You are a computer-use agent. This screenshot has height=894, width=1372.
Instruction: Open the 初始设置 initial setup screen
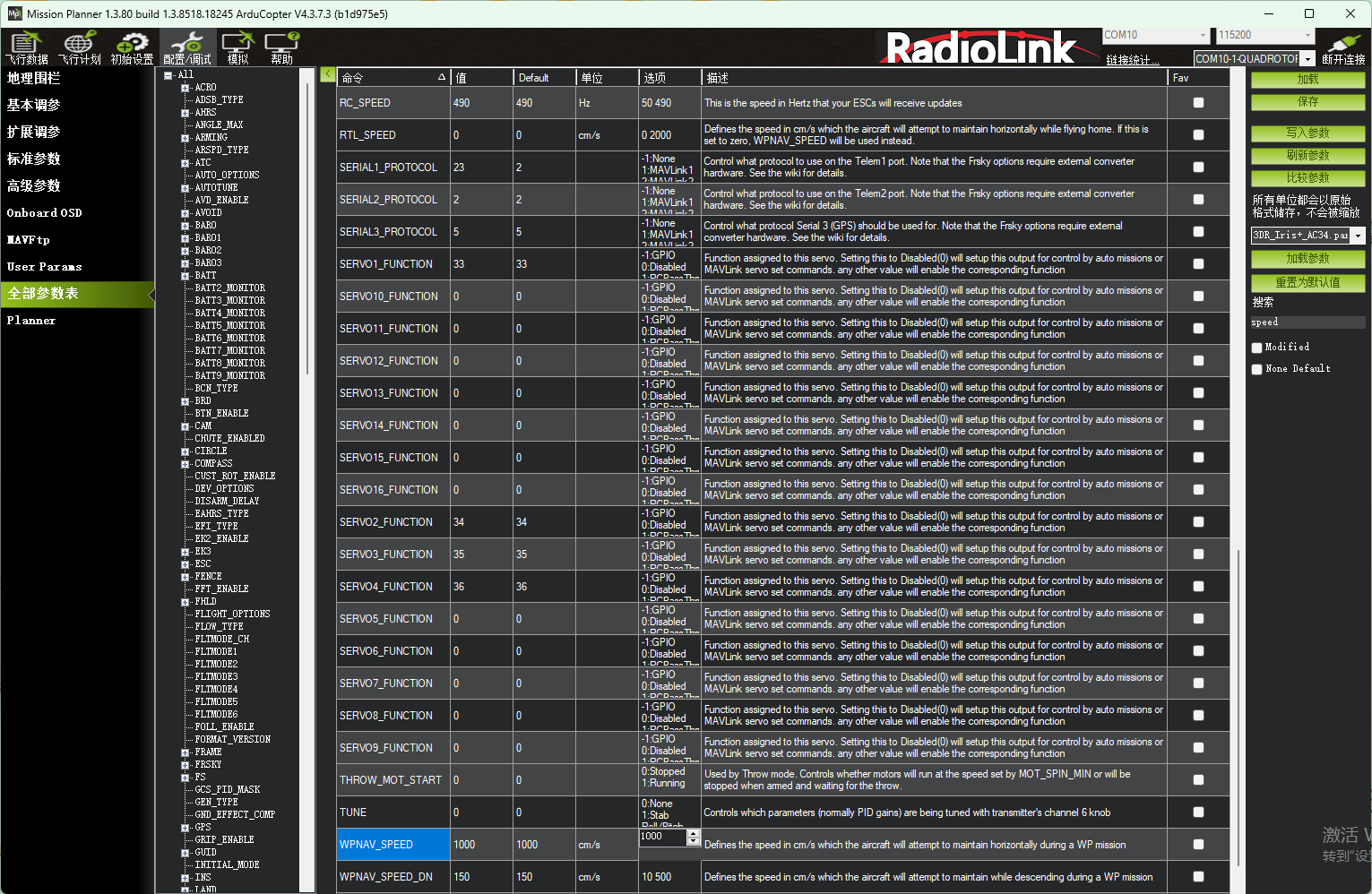pyautogui.click(x=132, y=47)
